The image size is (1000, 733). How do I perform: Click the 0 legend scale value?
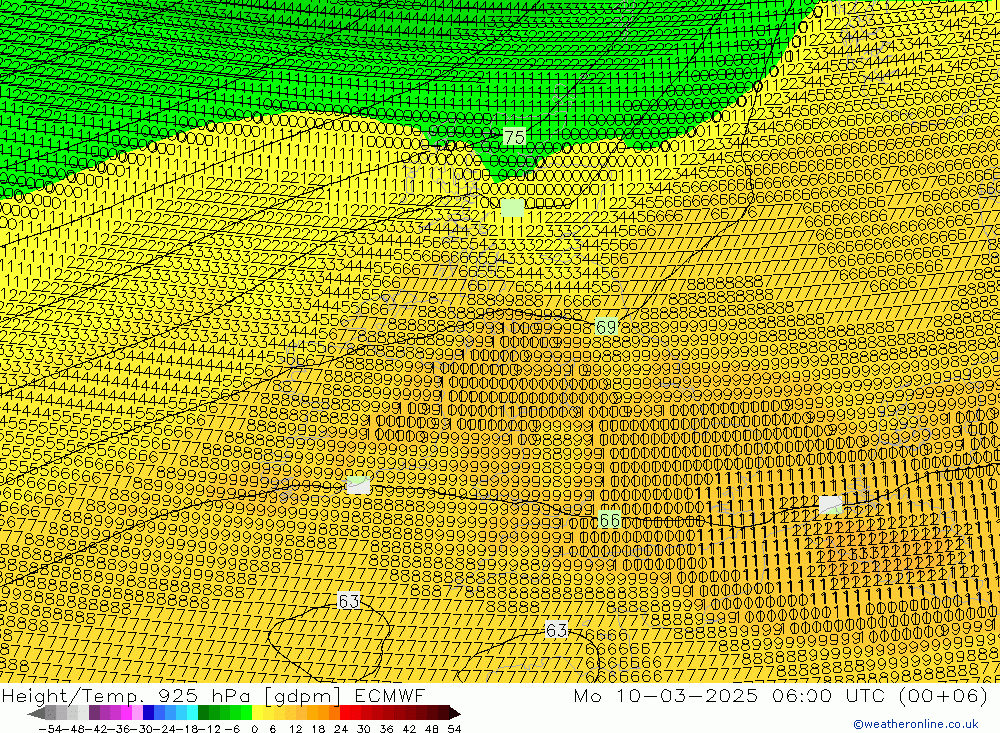pos(254,729)
